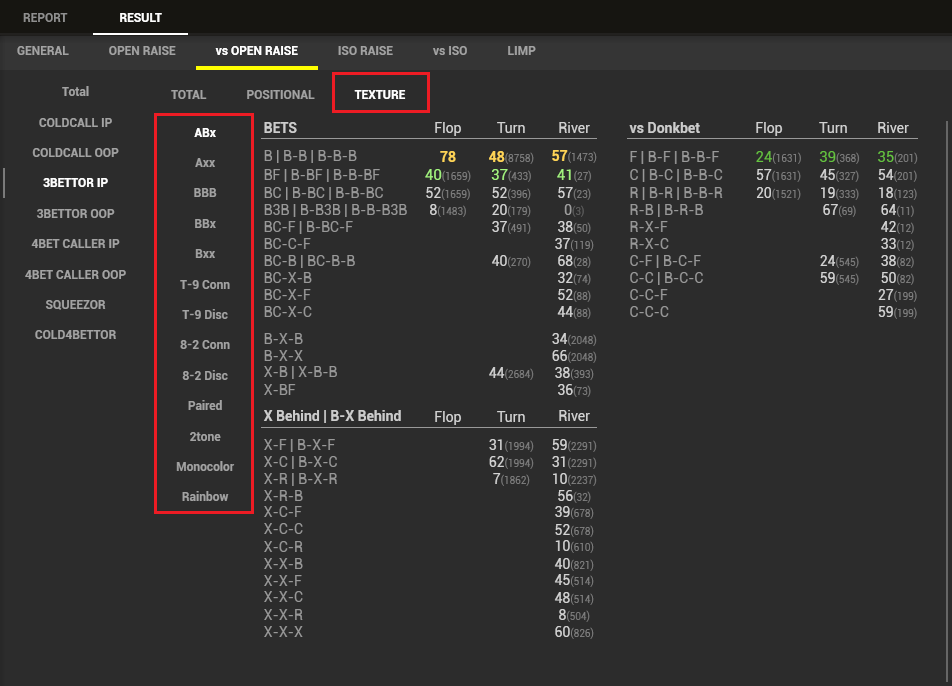The width and height of the screenshot is (952, 686).
Task: Switch to the LIMP tab
Action: [521, 51]
